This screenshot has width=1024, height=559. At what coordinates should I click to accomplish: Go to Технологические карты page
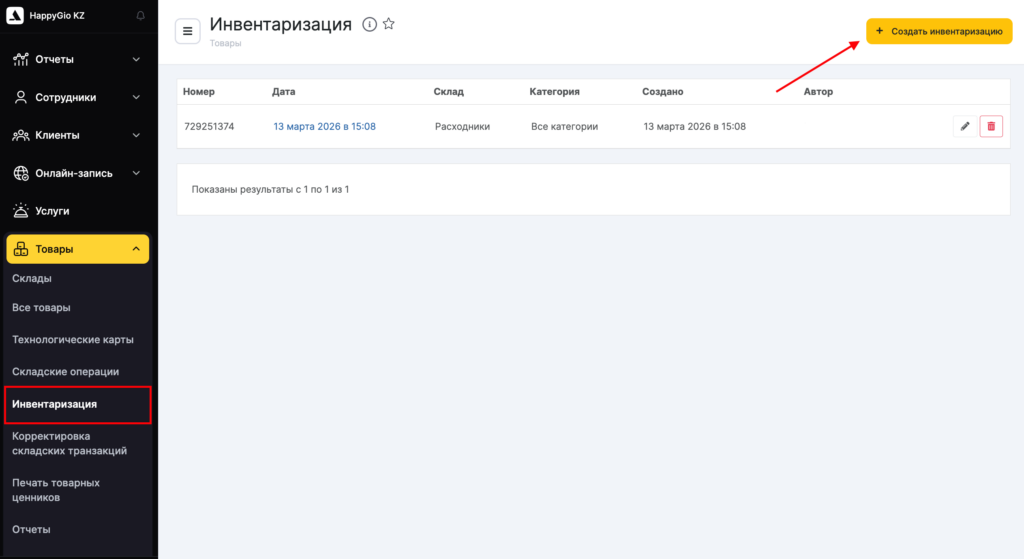coord(72,340)
